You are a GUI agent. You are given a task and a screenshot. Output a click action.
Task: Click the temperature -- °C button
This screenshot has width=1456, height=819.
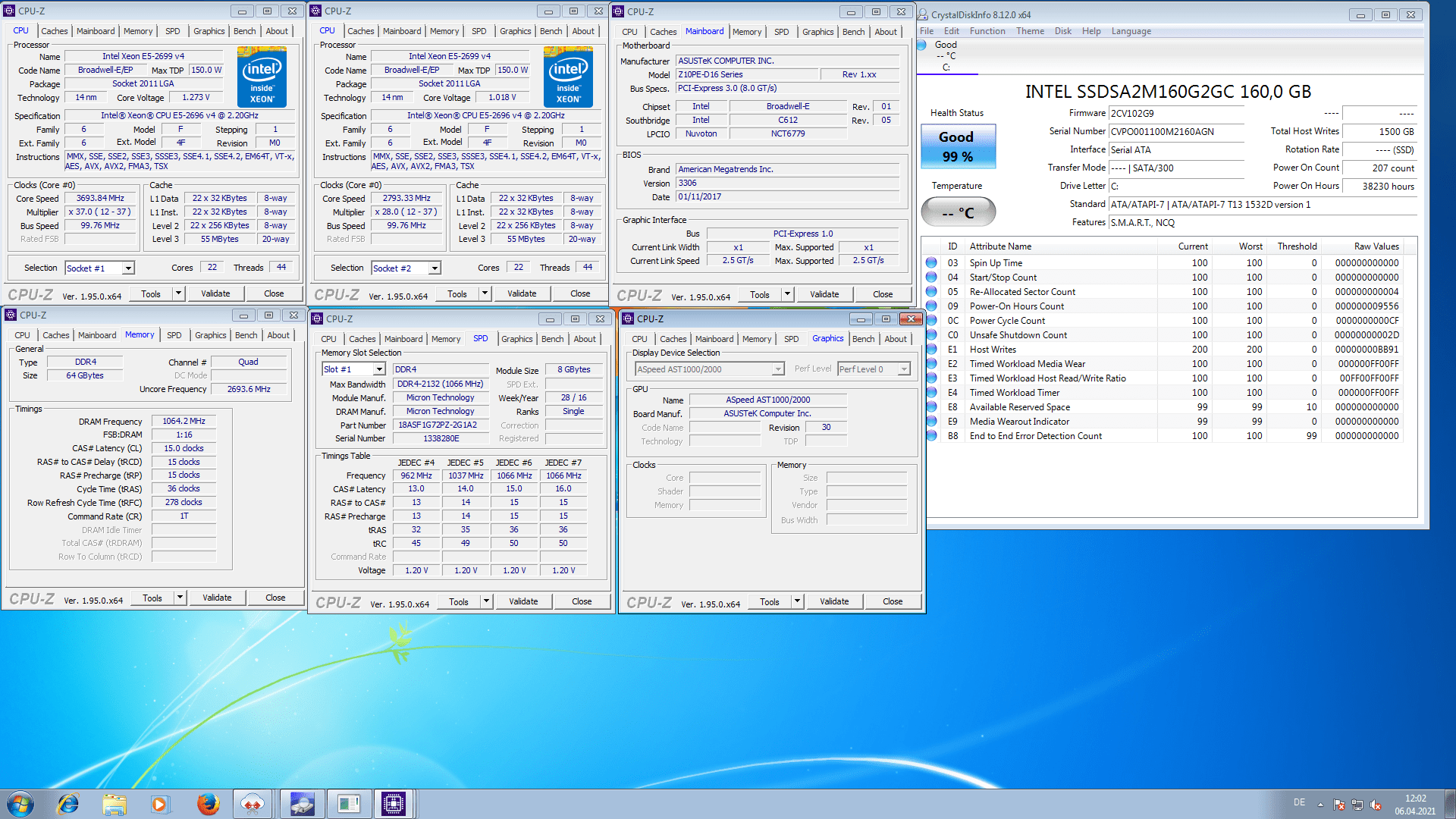(958, 212)
